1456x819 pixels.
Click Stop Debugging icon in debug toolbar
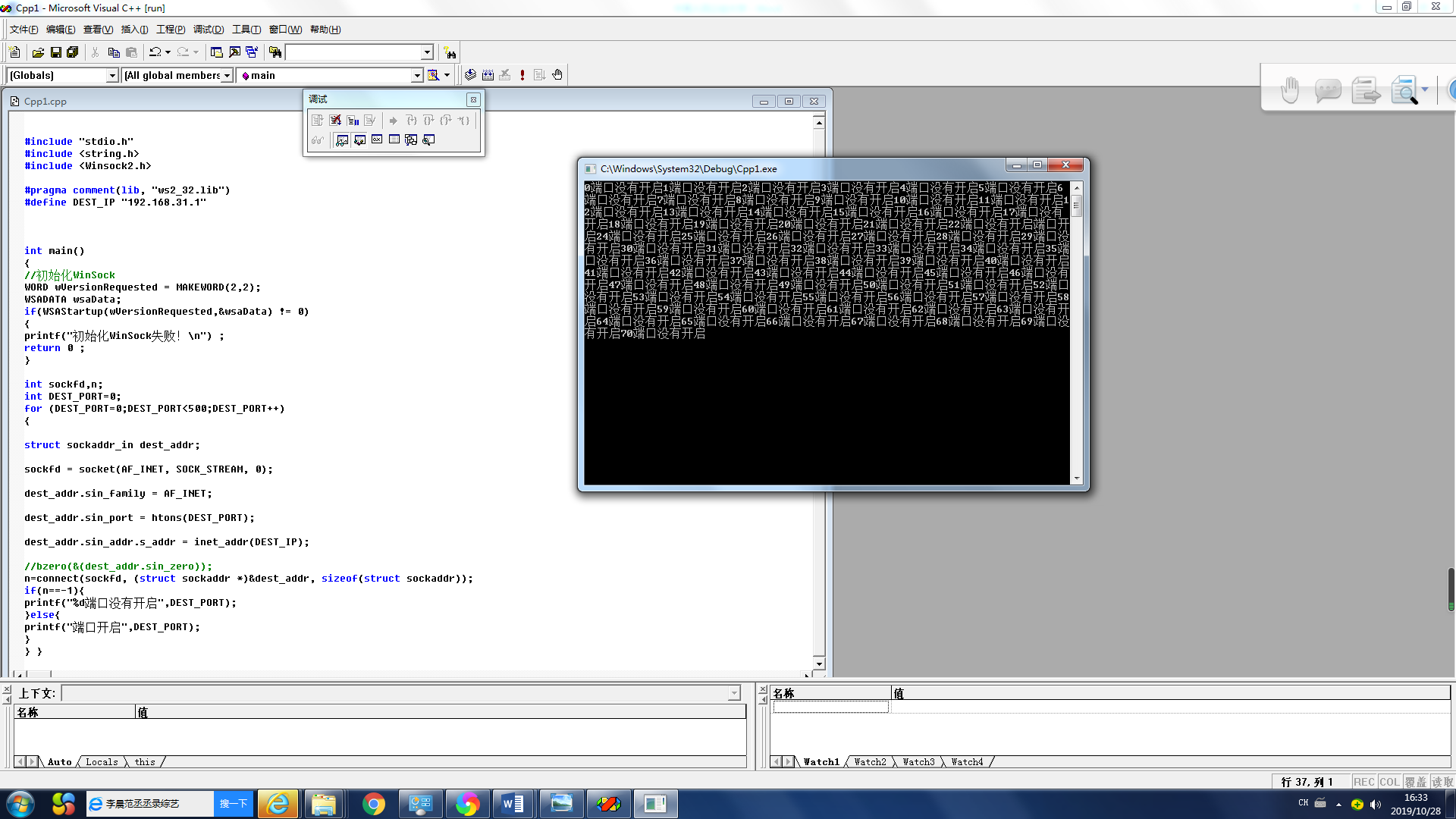tap(335, 121)
